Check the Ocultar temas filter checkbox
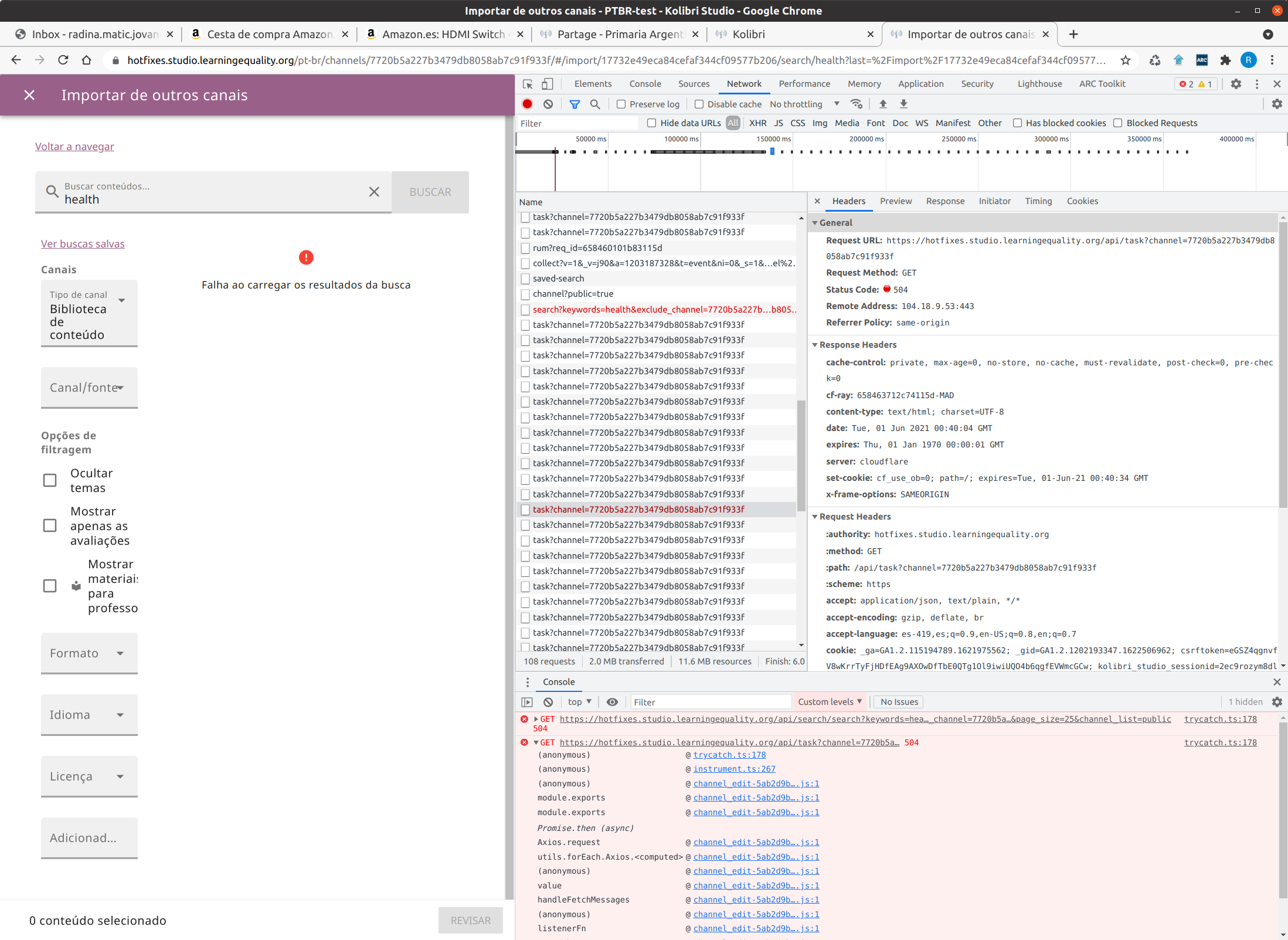Image resolution: width=1288 pixels, height=940 pixels. (50, 480)
